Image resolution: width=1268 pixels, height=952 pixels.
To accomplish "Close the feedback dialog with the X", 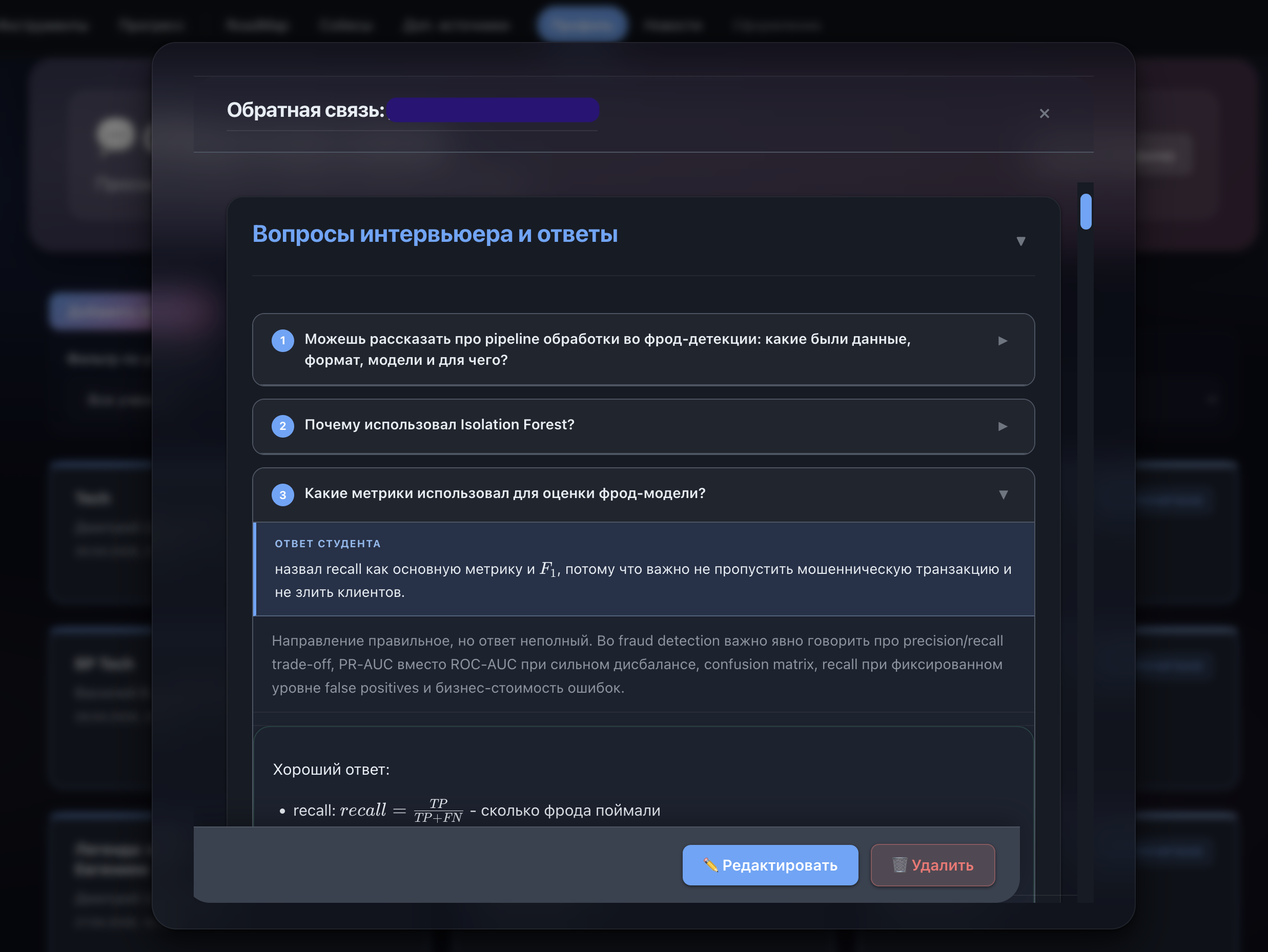I will coord(1044,113).
